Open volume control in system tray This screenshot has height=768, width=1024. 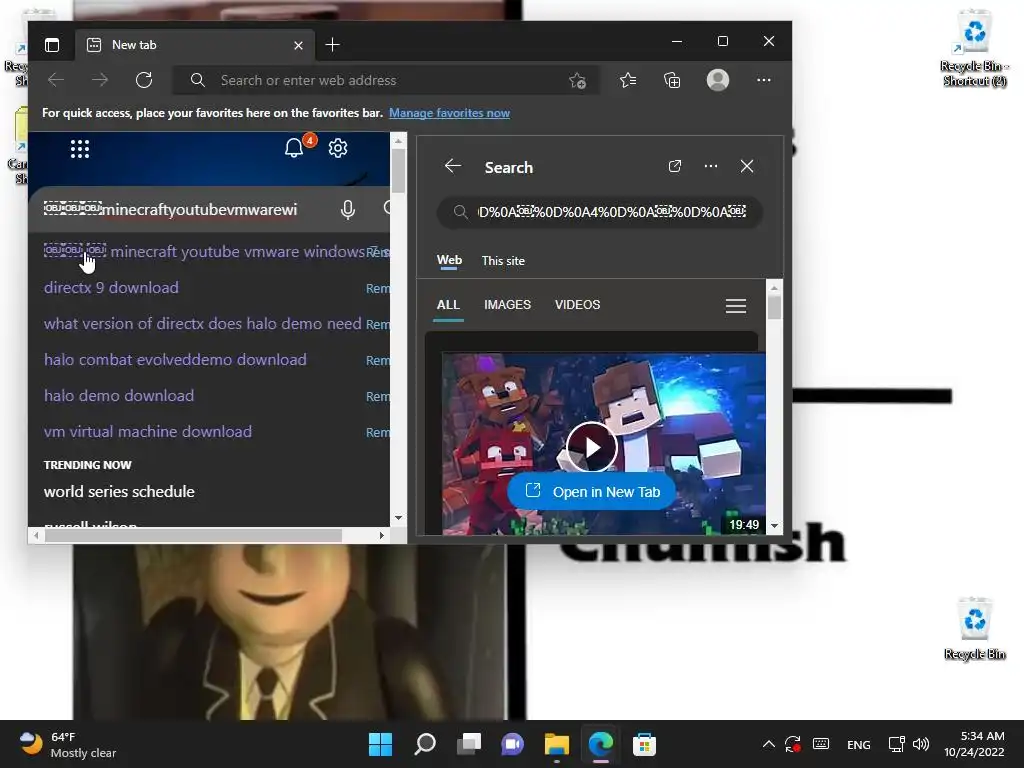[x=921, y=744]
